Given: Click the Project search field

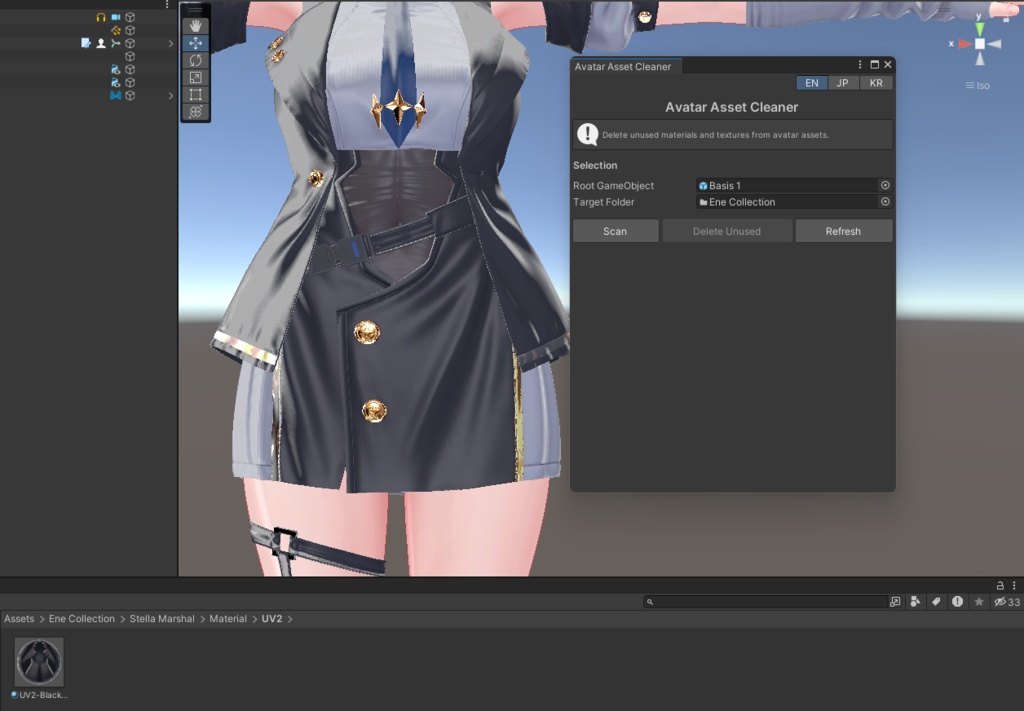Looking at the screenshot, I should [x=764, y=601].
